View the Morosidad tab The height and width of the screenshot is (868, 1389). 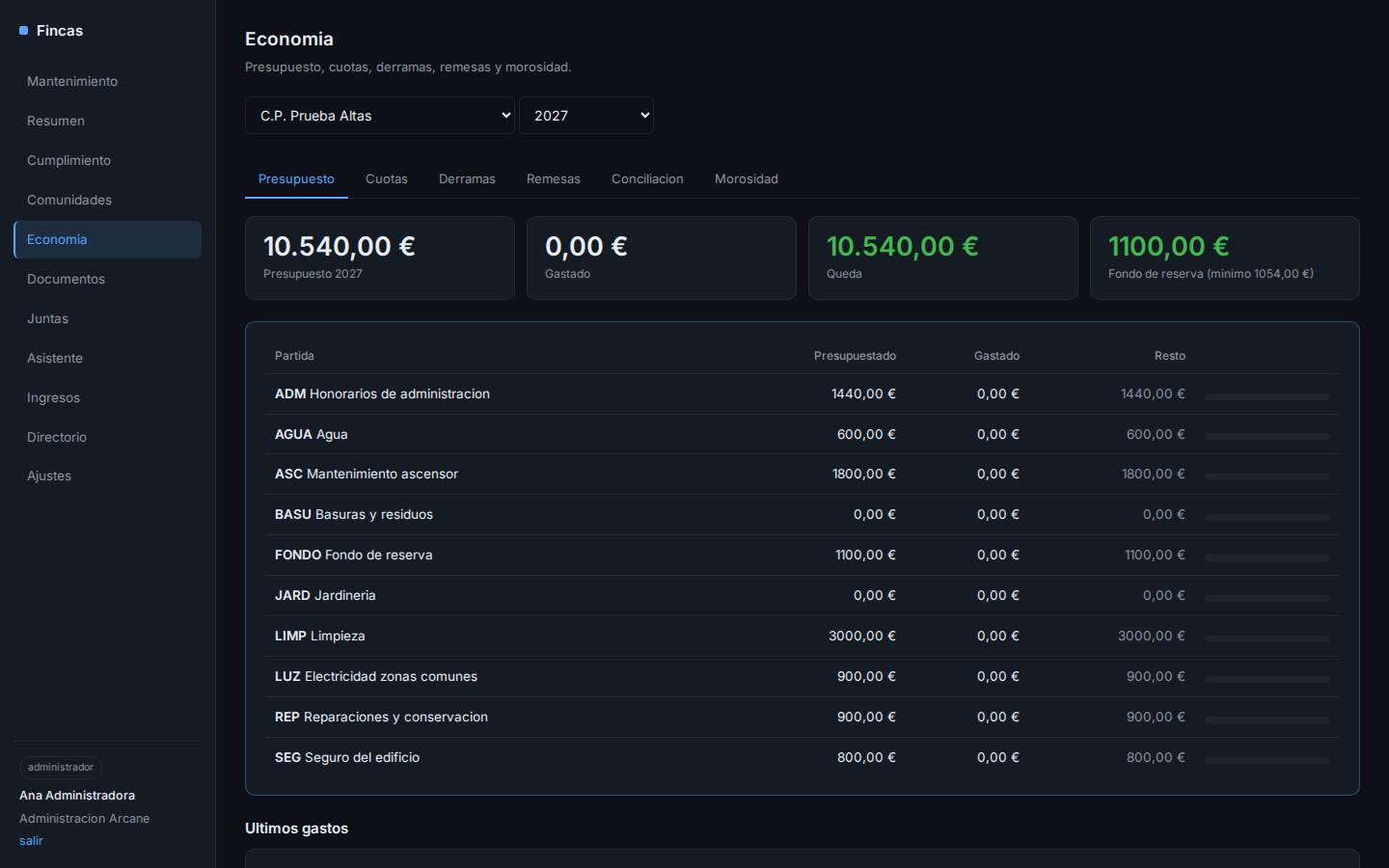[x=747, y=179]
